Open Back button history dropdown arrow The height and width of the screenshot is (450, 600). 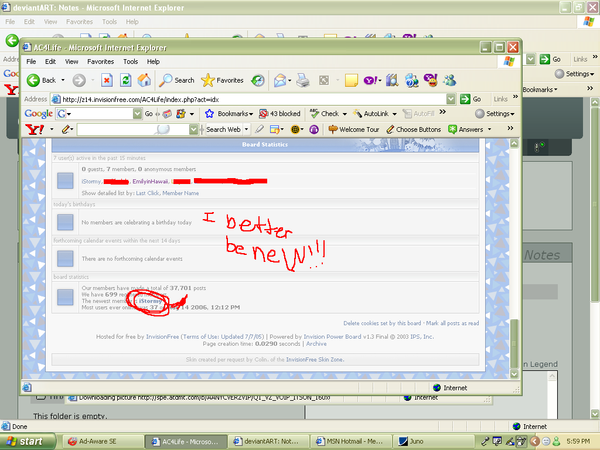(63, 80)
